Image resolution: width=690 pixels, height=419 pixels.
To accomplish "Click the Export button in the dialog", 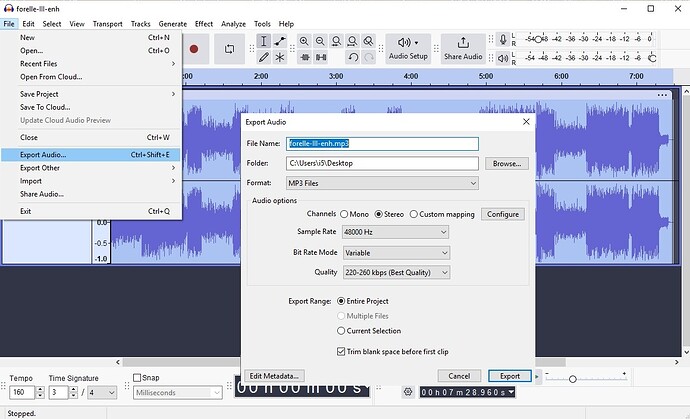I will click(x=509, y=376).
